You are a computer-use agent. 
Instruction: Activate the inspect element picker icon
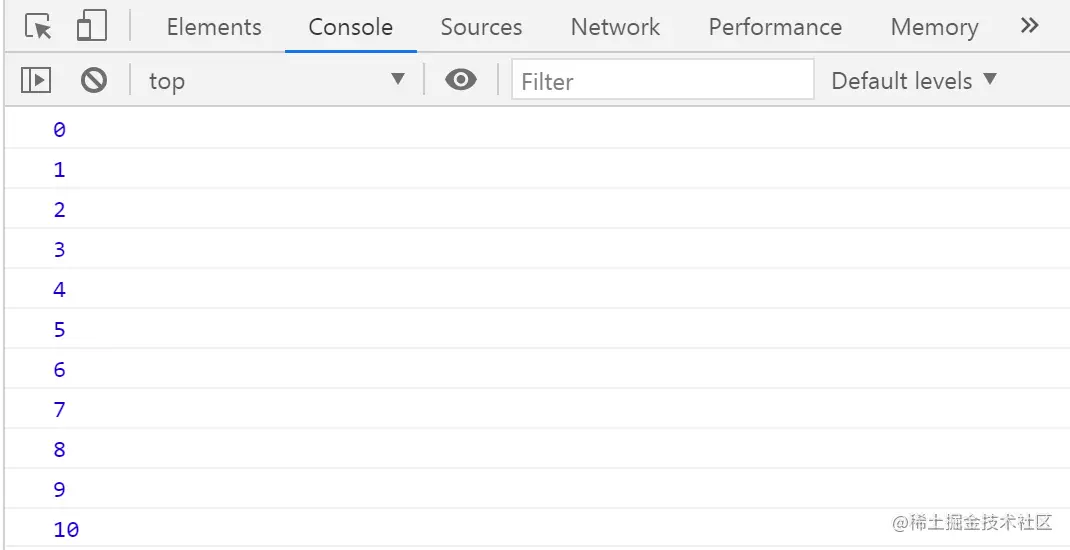point(38,27)
